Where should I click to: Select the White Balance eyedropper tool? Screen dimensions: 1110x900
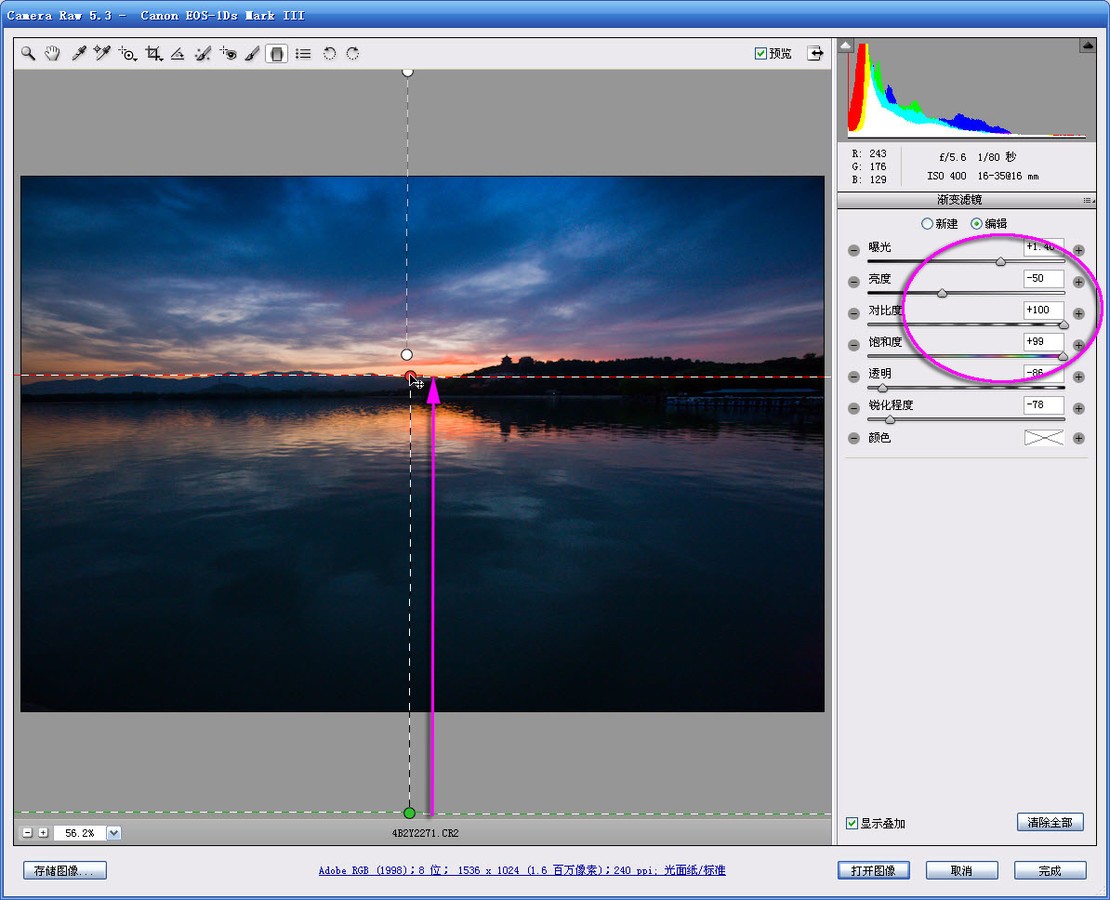point(78,54)
